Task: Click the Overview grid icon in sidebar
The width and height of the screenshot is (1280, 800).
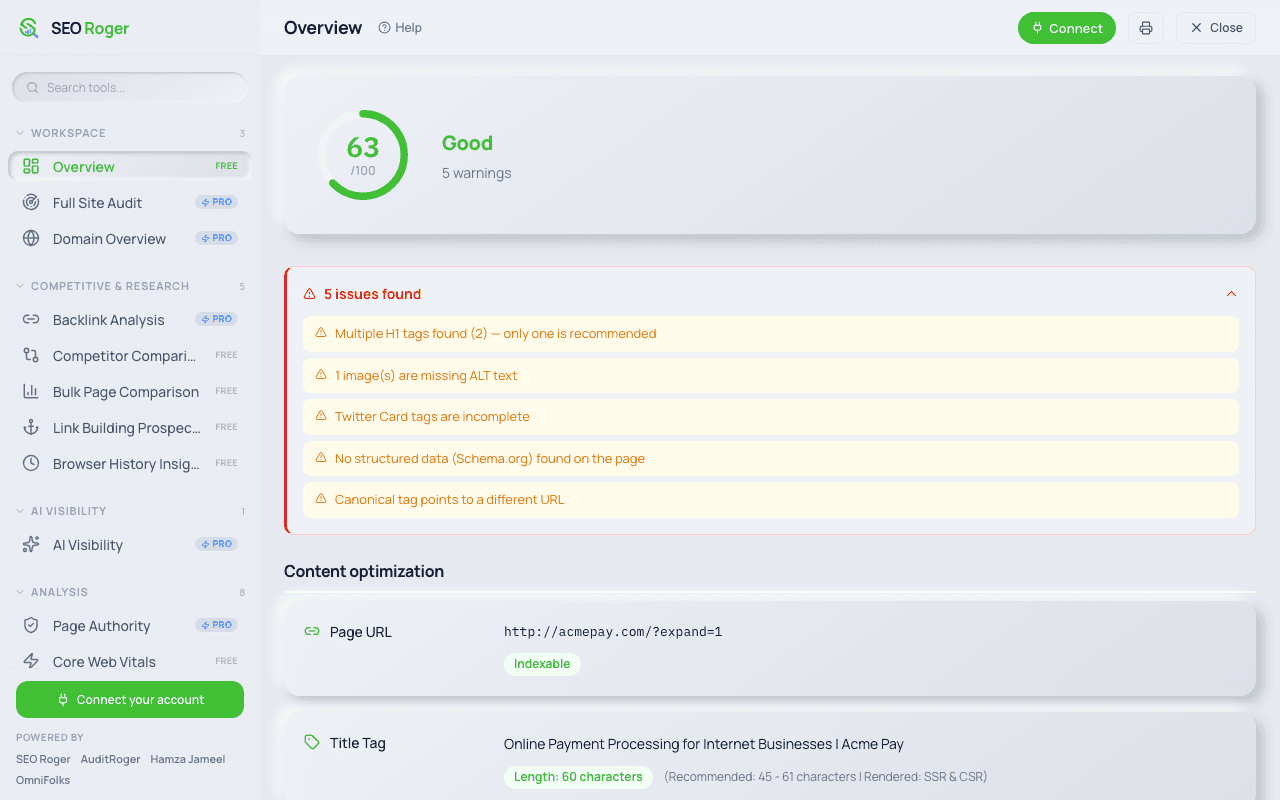Action: coord(31,167)
